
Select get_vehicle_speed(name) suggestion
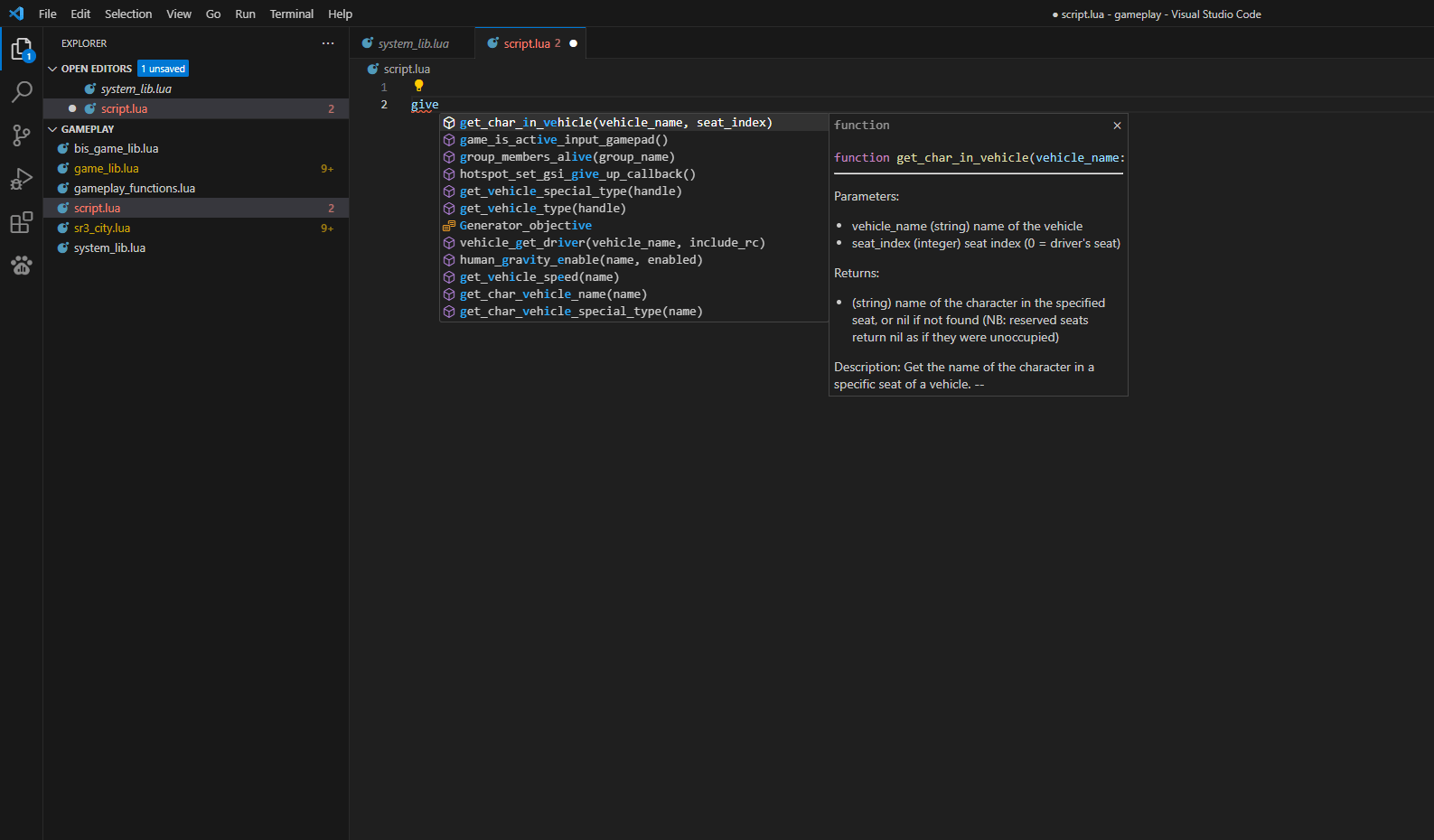coord(634,277)
